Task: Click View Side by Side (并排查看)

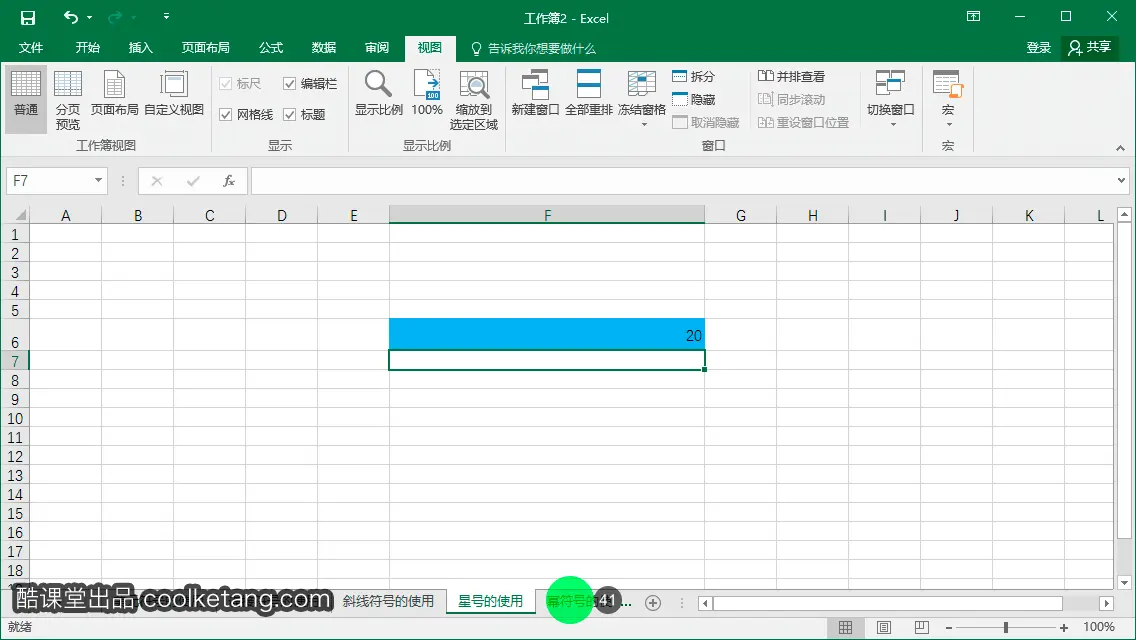Action: pyautogui.click(x=791, y=76)
